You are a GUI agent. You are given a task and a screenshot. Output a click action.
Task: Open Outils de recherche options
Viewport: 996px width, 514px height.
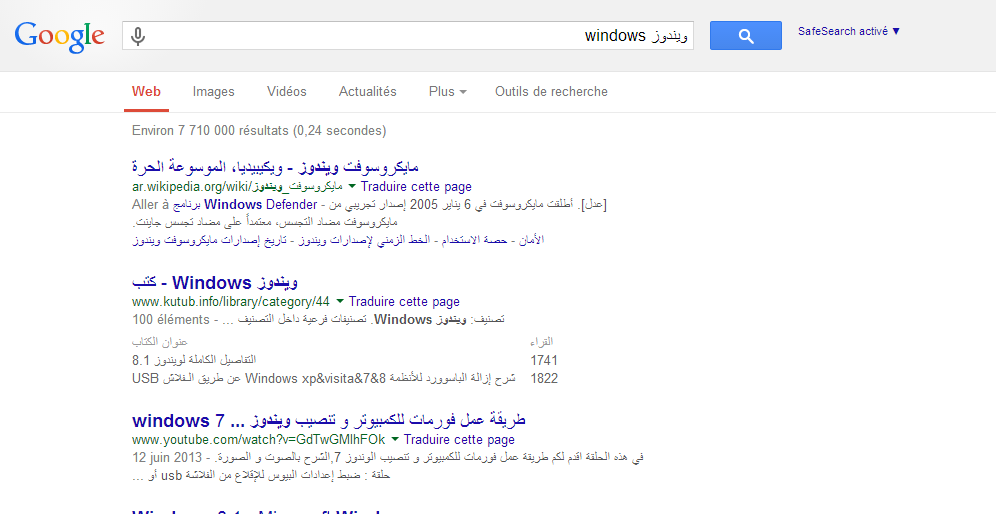pos(551,91)
